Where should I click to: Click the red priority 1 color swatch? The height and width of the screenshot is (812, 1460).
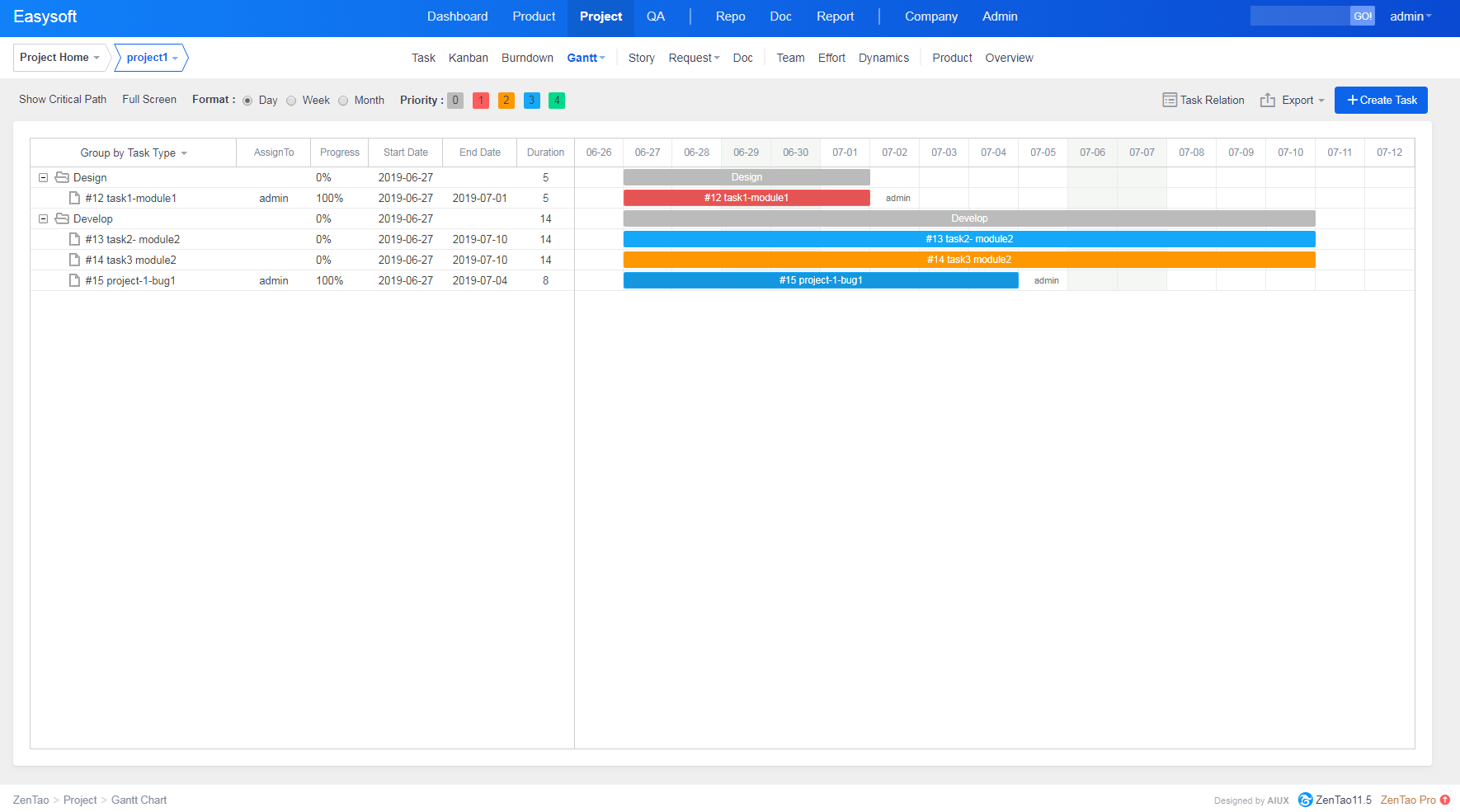[481, 100]
